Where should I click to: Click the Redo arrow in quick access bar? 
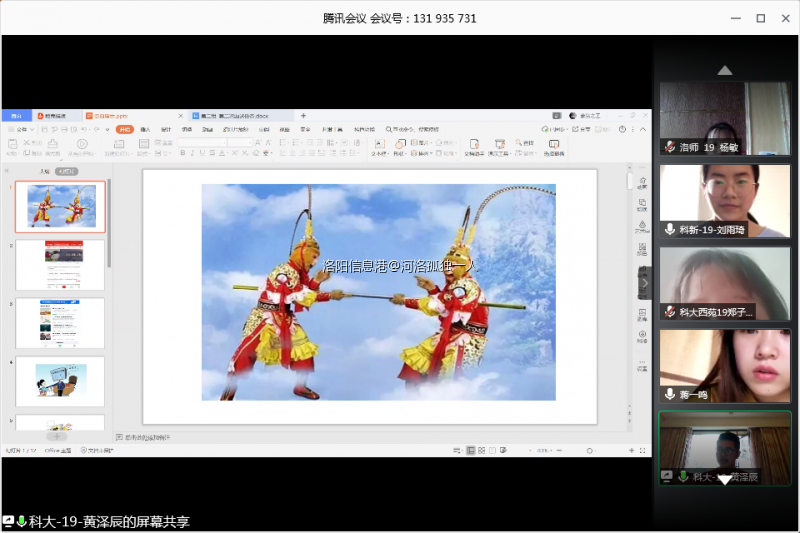(96, 130)
